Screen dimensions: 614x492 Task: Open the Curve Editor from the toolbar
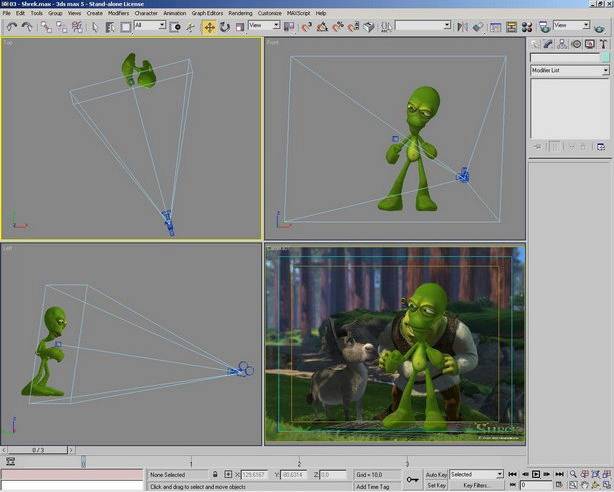[496, 27]
